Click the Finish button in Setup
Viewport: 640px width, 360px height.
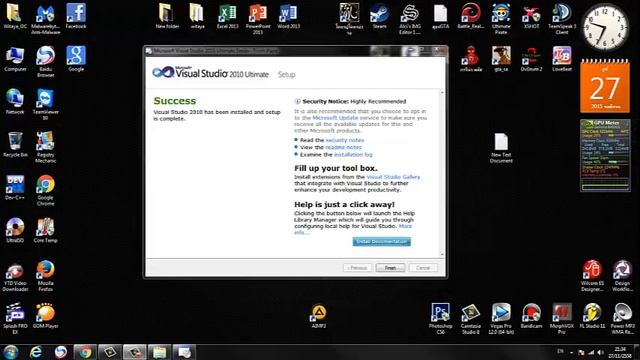(x=390, y=268)
